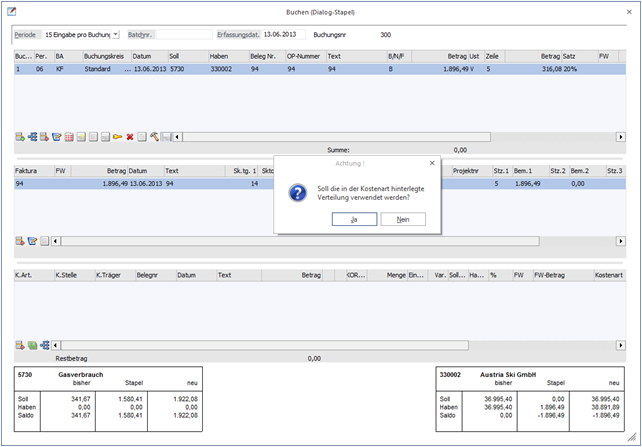Click the red X delete icon
Screen dimensions: 642x447
point(130,136)
